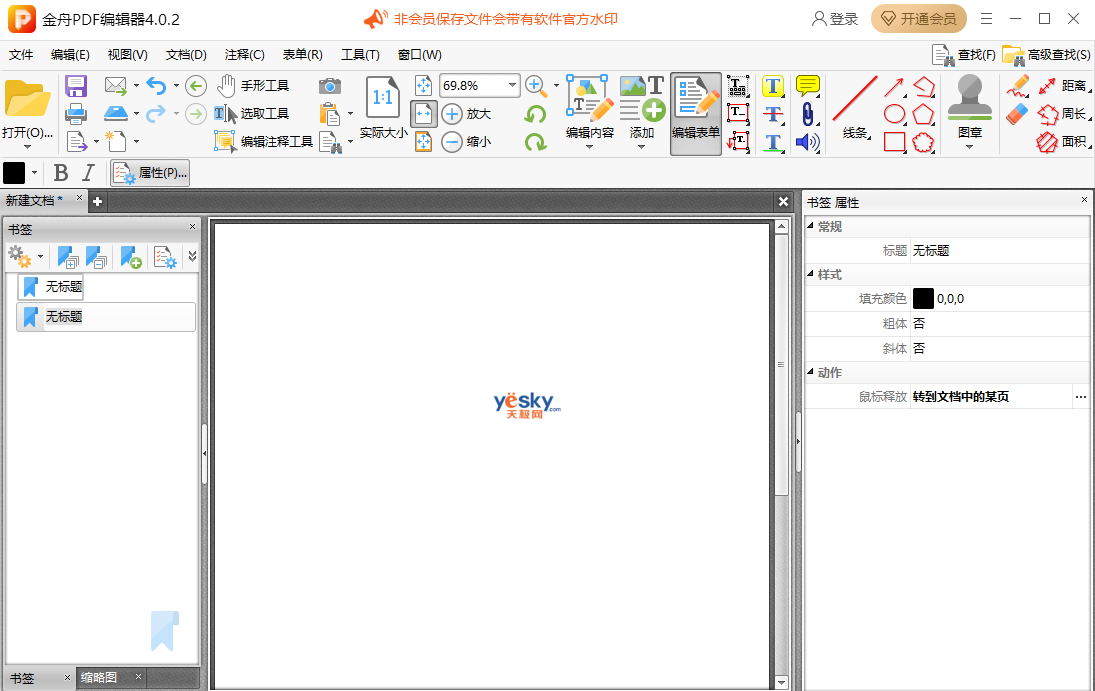Screen dimensions: 1095x691
Task: Click the Properties button (属性(P)...)
Action: pyautogui.click(x=150, y=173)
